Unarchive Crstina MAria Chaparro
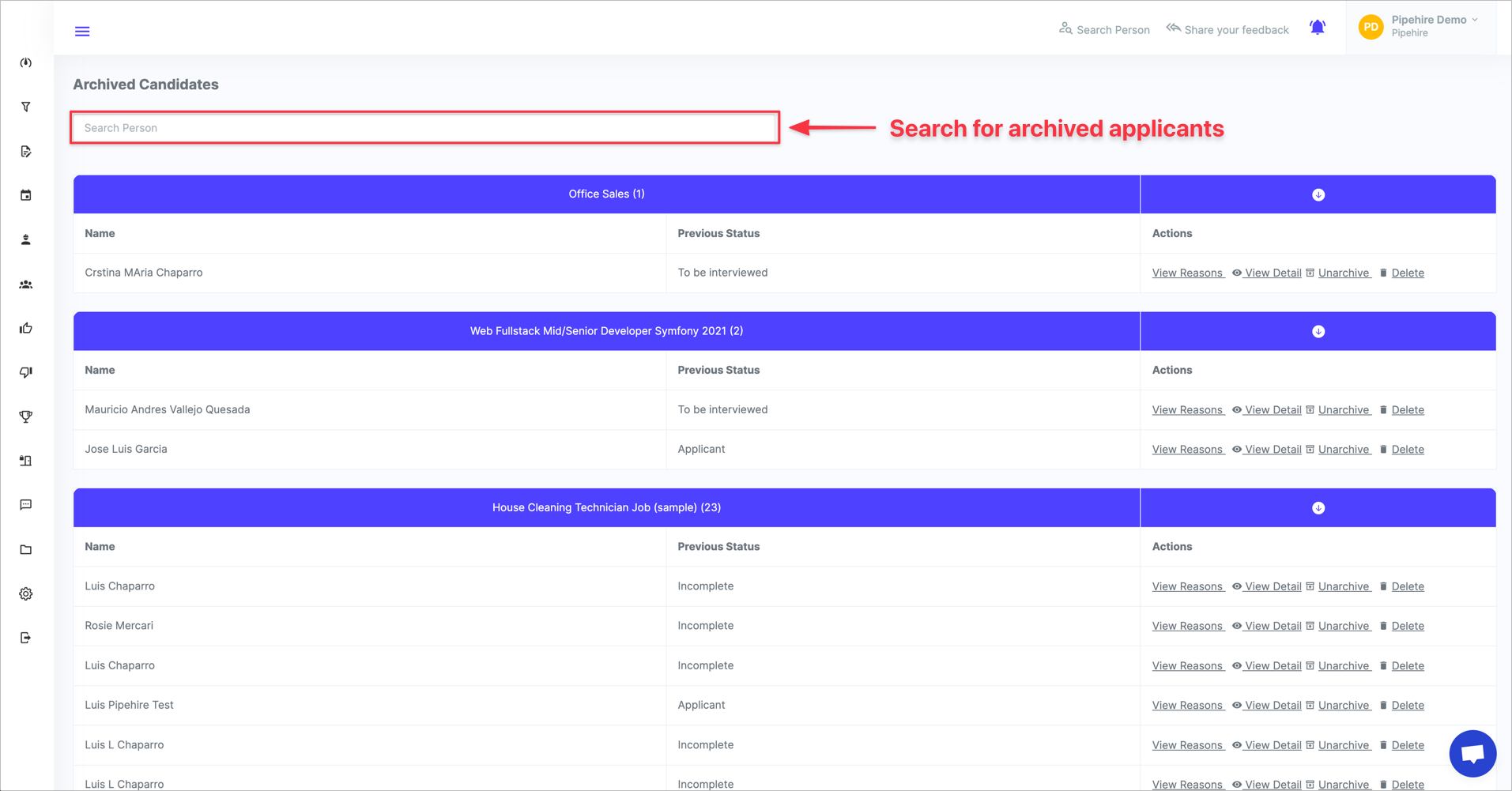1512x791 pixels. pos(1338,273)
